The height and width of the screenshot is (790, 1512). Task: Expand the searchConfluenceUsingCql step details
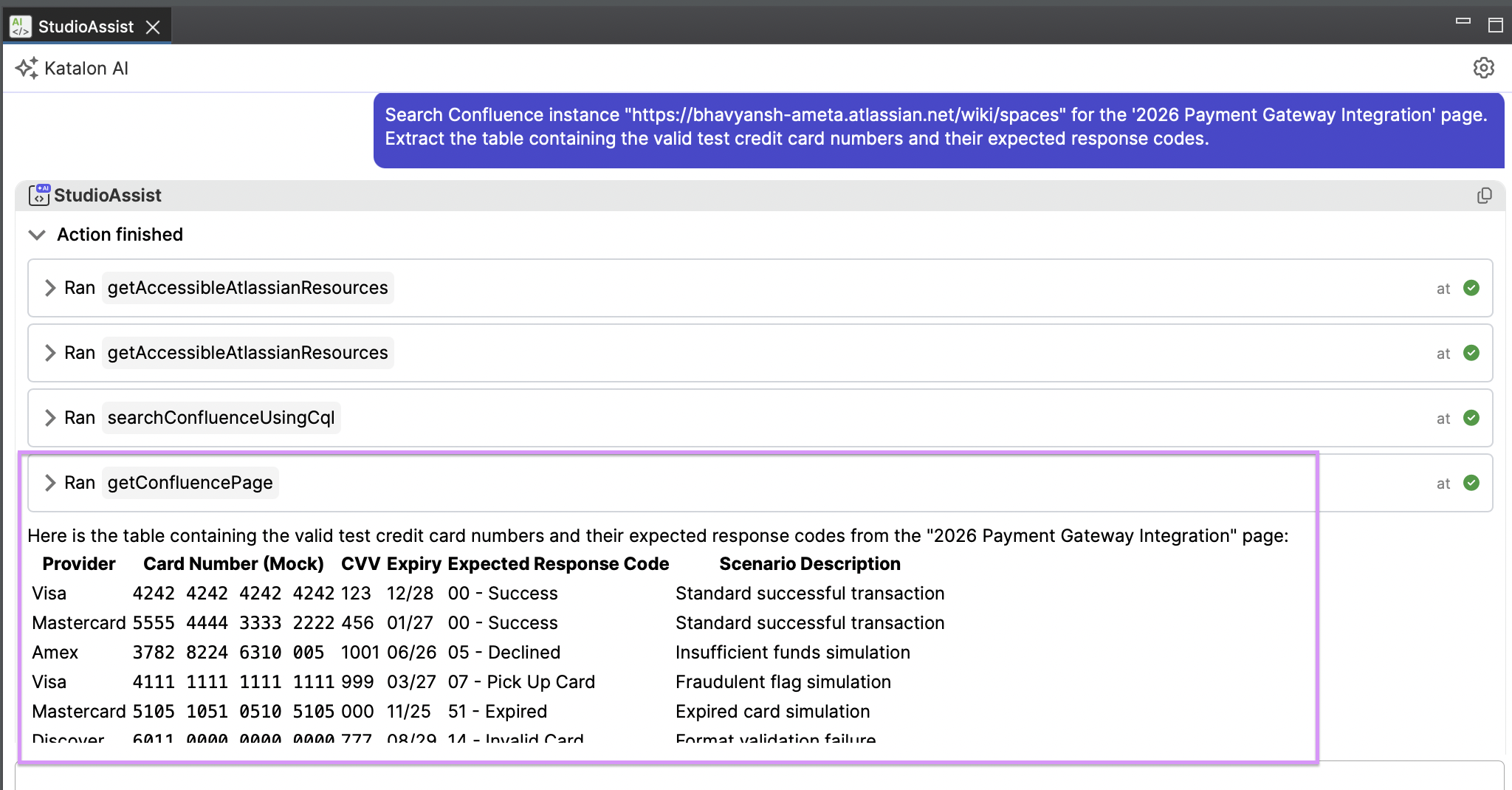50,418
